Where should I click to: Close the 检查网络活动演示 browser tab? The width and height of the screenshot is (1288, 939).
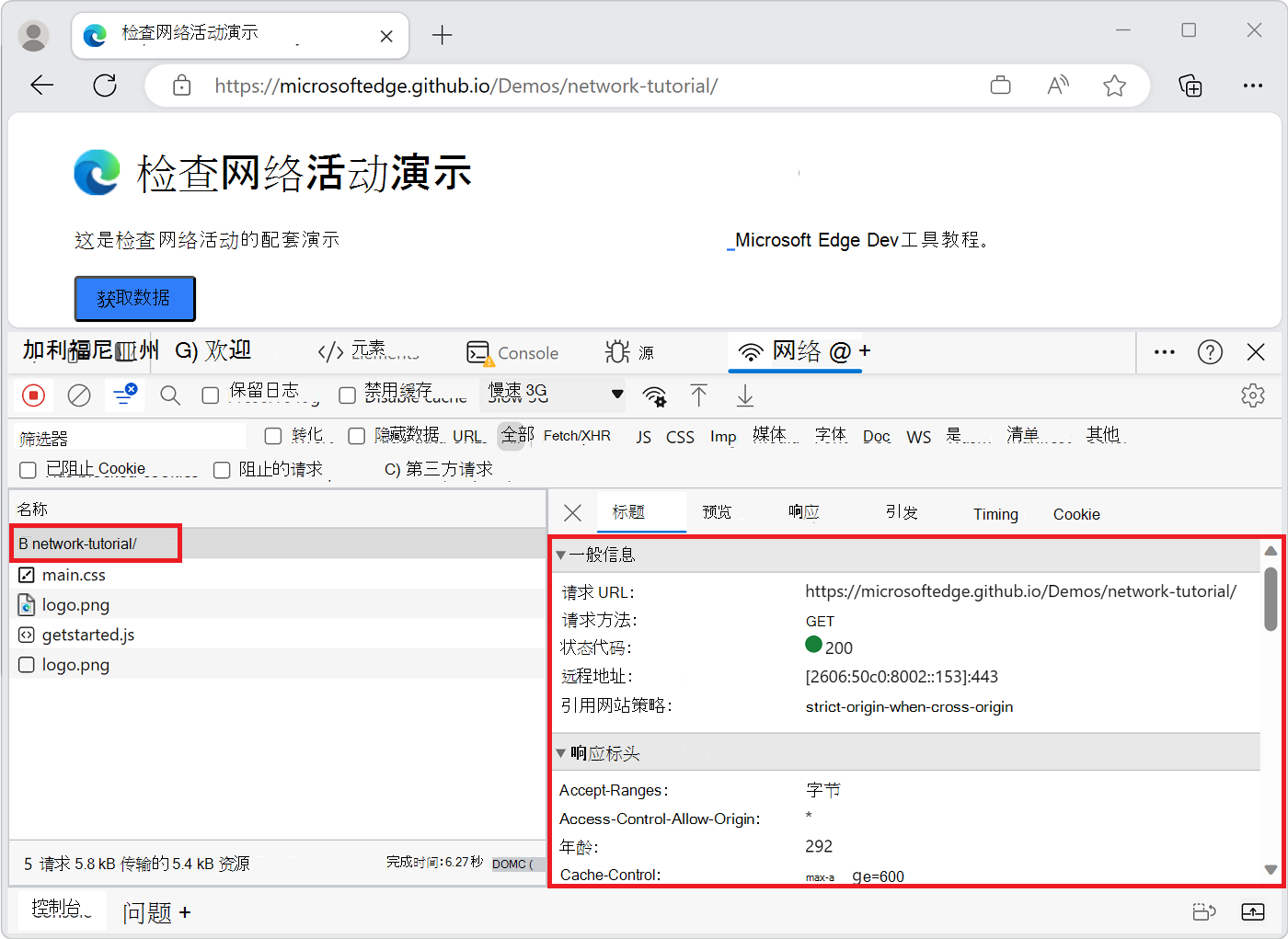point(386,36)
